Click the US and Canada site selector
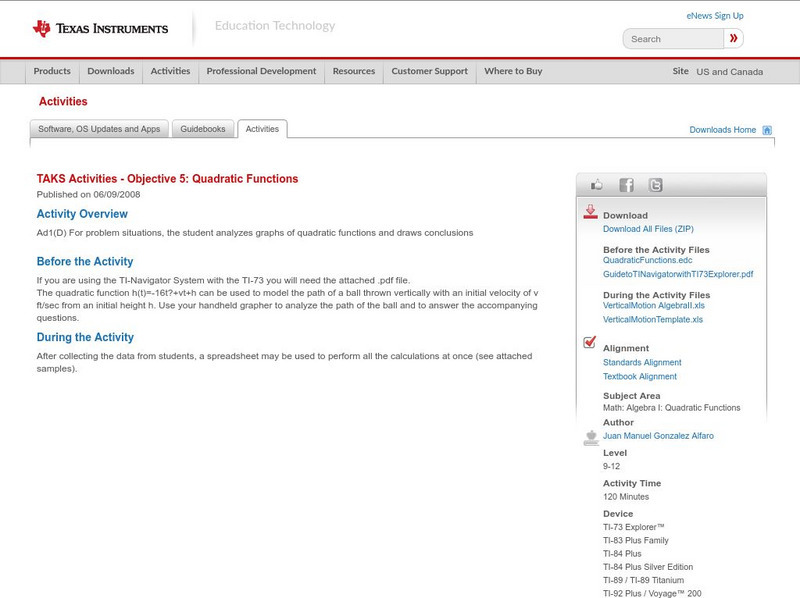Viewport: 800px width, 598px height. pos(730,72)
